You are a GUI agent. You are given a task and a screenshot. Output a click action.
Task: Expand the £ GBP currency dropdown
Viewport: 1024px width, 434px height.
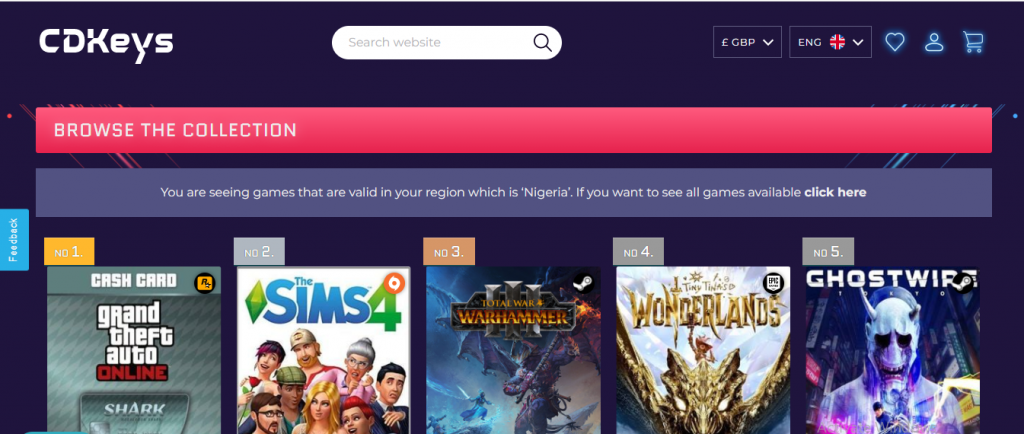click(x=747, y=42)
